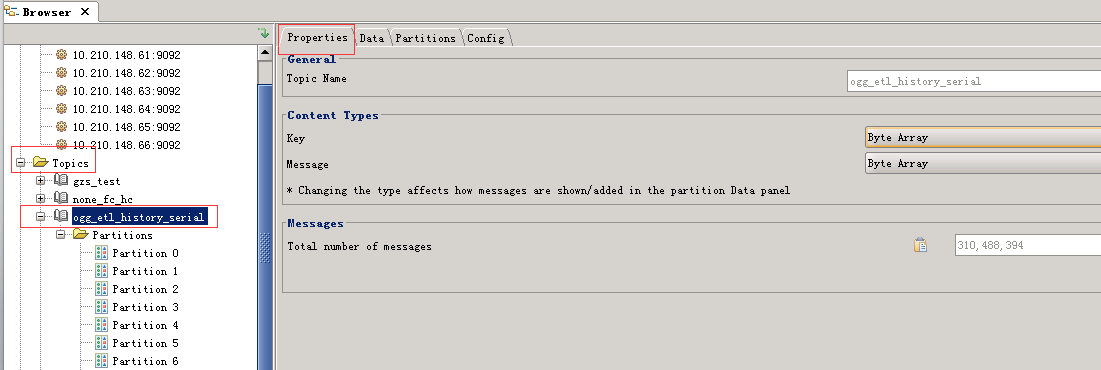Click broker 10.210.148.66:9092 gear icon
1101x370 pixels.
(x=61, y=145)
